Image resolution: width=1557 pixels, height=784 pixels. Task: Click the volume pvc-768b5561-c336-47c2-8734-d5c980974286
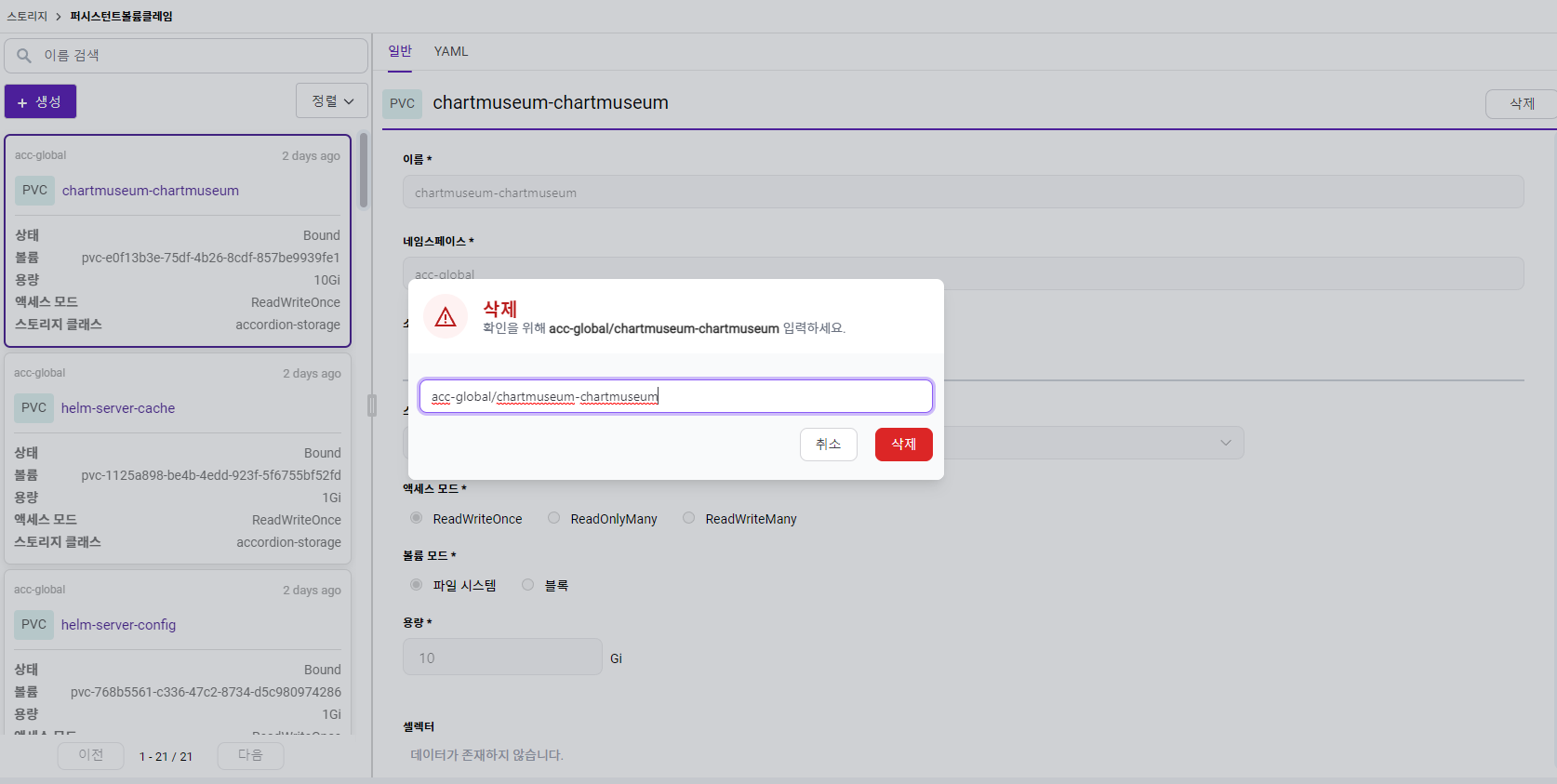(206, 692)
